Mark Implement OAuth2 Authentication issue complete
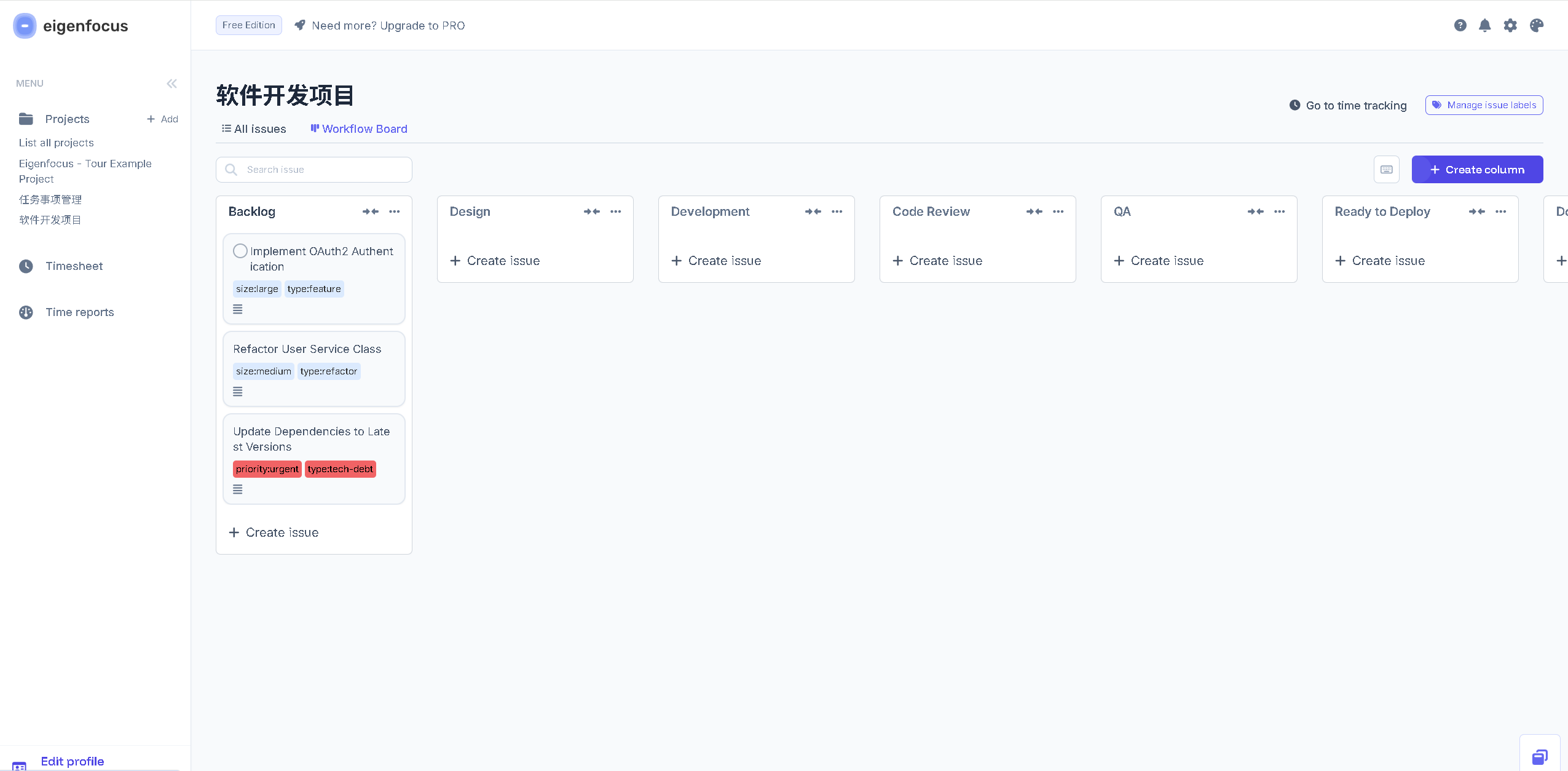 pyautogui.click(x=240, y=251)
